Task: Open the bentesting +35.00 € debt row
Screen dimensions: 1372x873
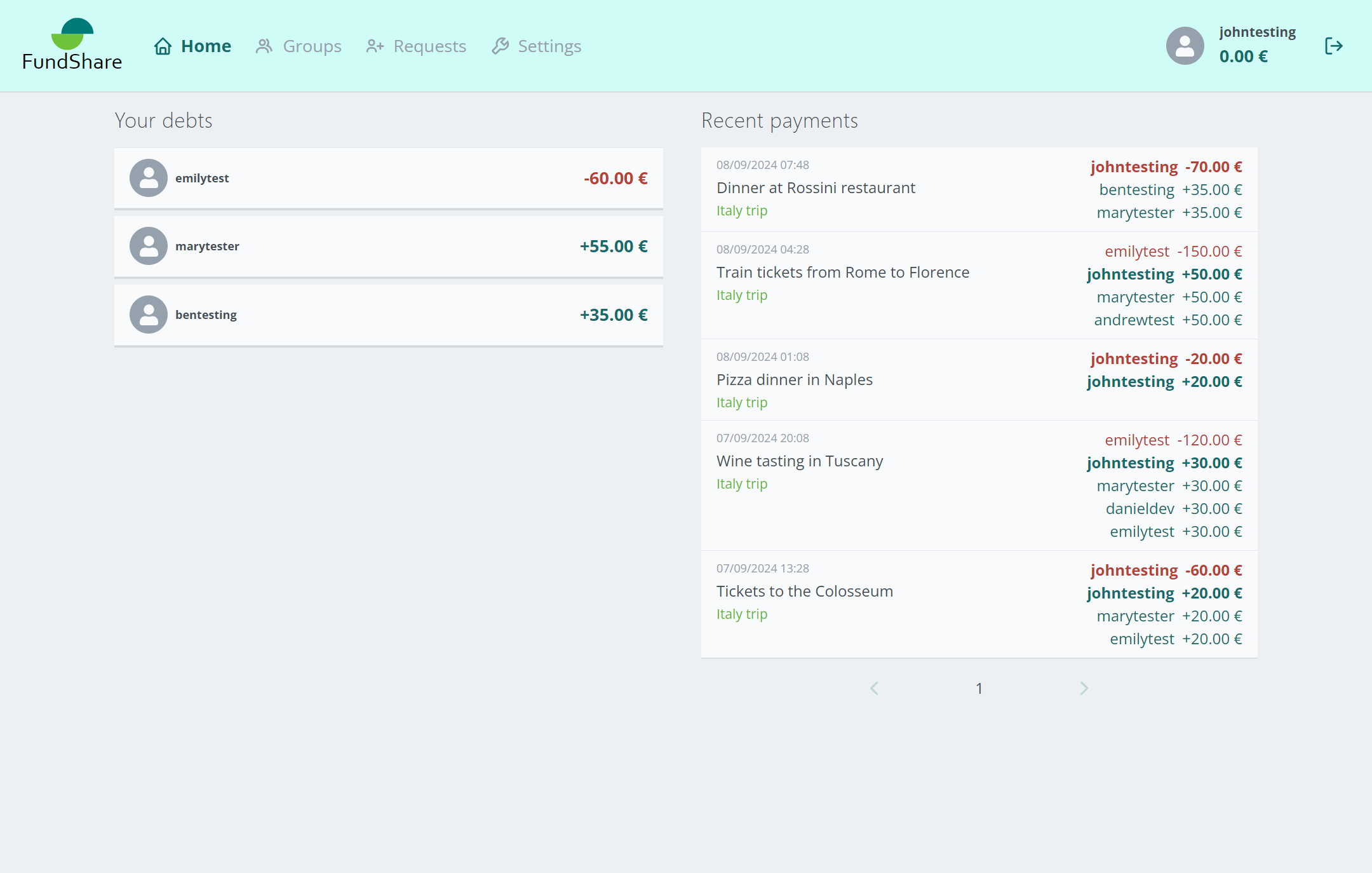Action: point(389,315)
